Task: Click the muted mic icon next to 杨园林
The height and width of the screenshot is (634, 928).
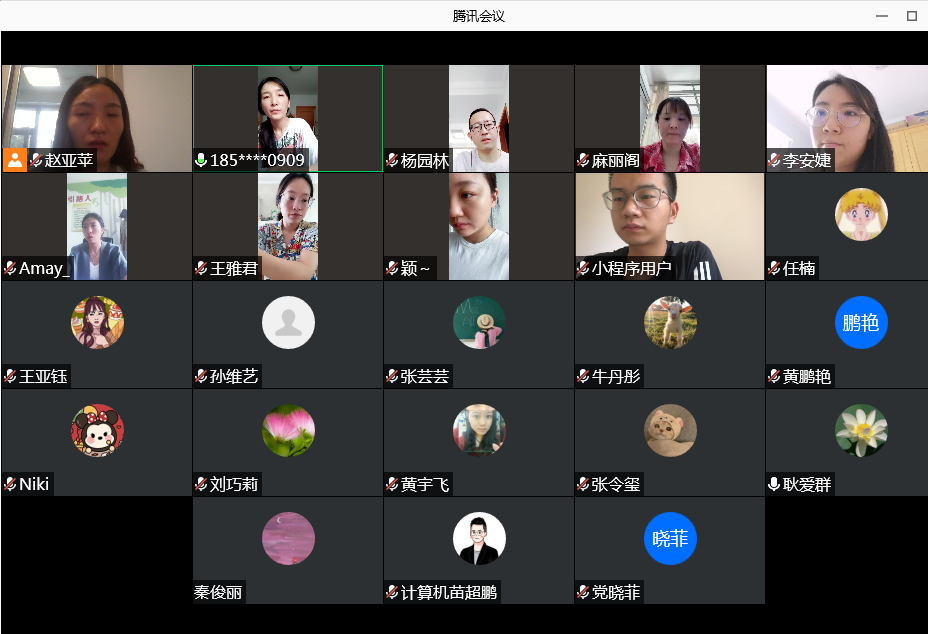Action: tap(392, 161)
